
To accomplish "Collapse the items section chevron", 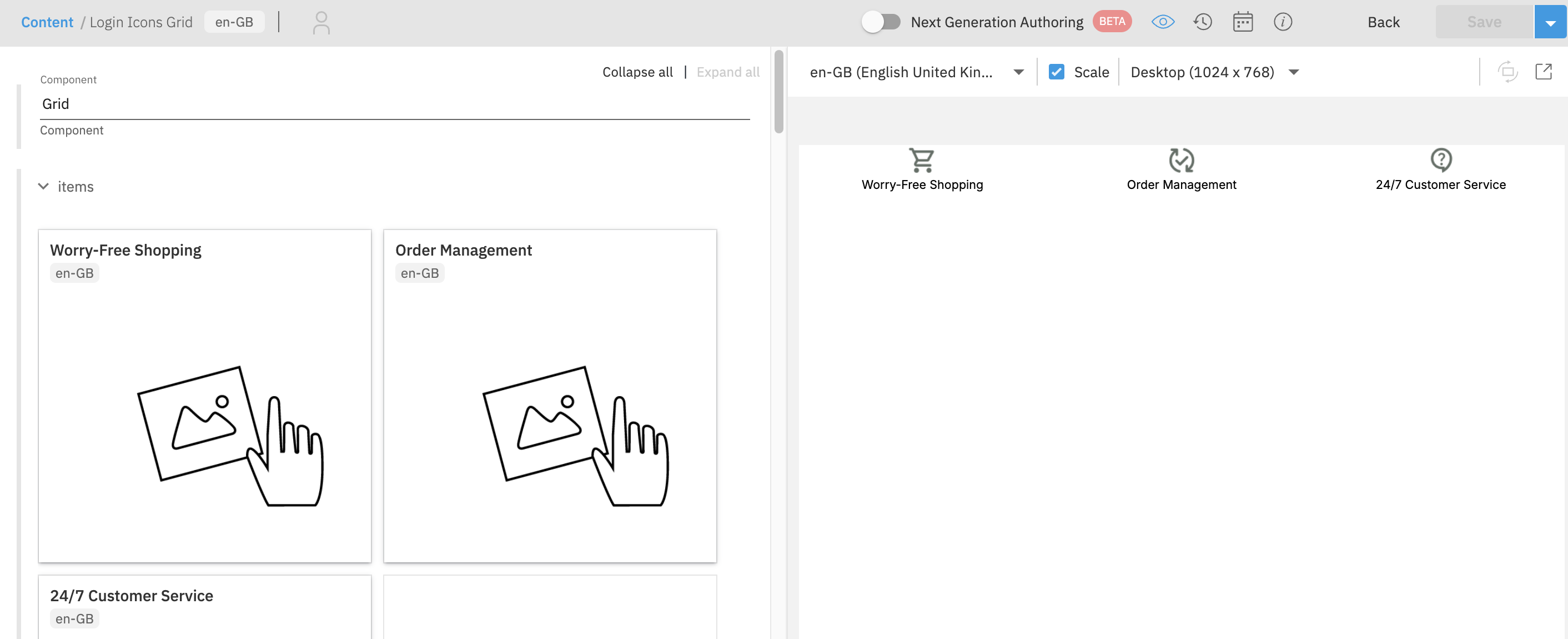I will pos(43,186).
